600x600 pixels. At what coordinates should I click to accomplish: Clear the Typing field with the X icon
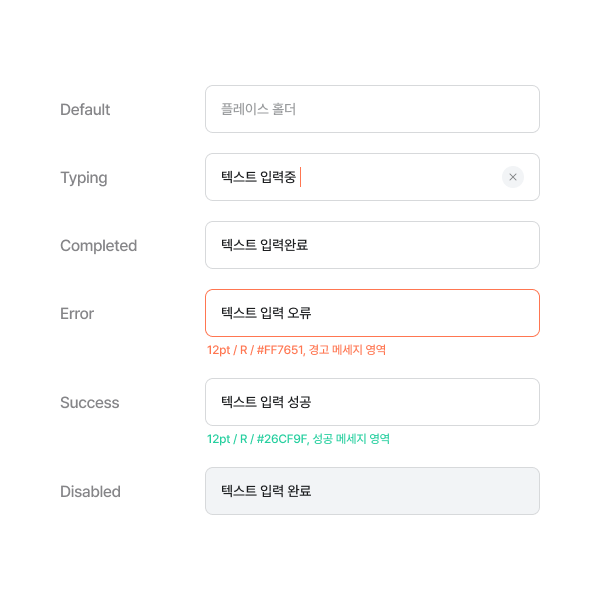click(x=513, y=177)
